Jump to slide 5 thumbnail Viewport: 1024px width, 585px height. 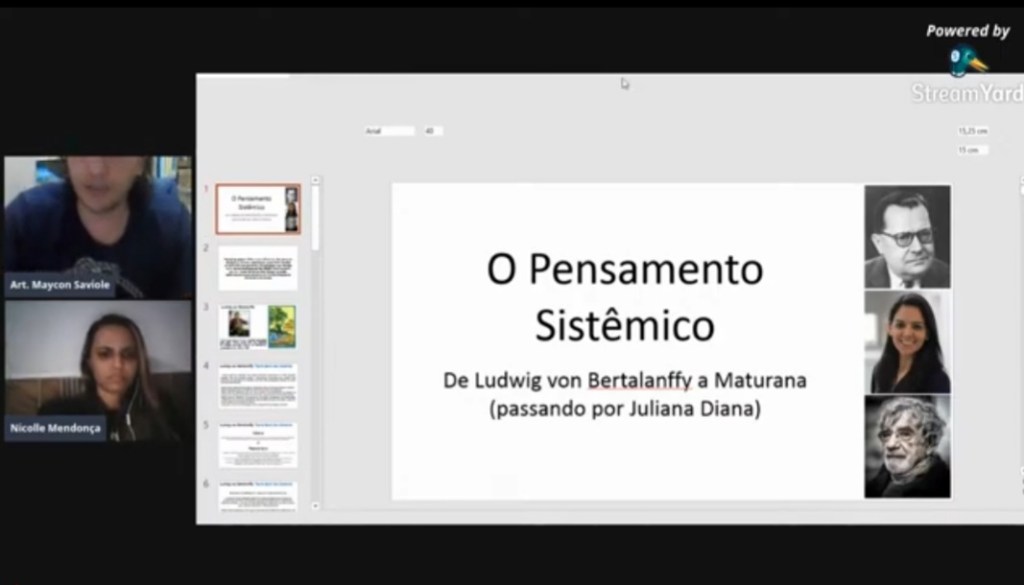(x=257, y=445)
